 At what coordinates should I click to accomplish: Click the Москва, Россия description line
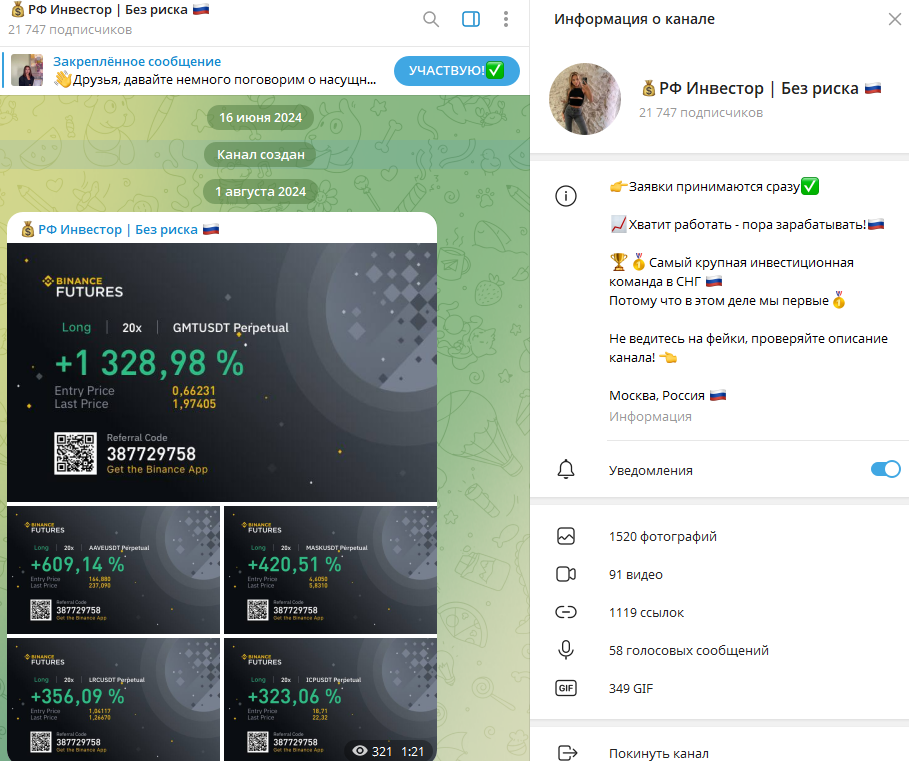coord(667,395)
